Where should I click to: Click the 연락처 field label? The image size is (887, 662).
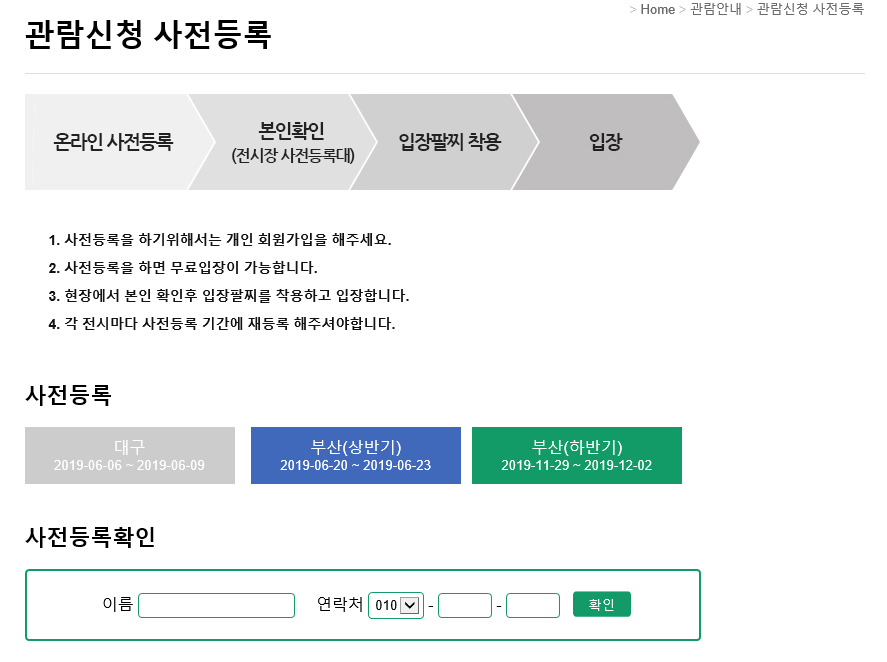tap(340, 604)
